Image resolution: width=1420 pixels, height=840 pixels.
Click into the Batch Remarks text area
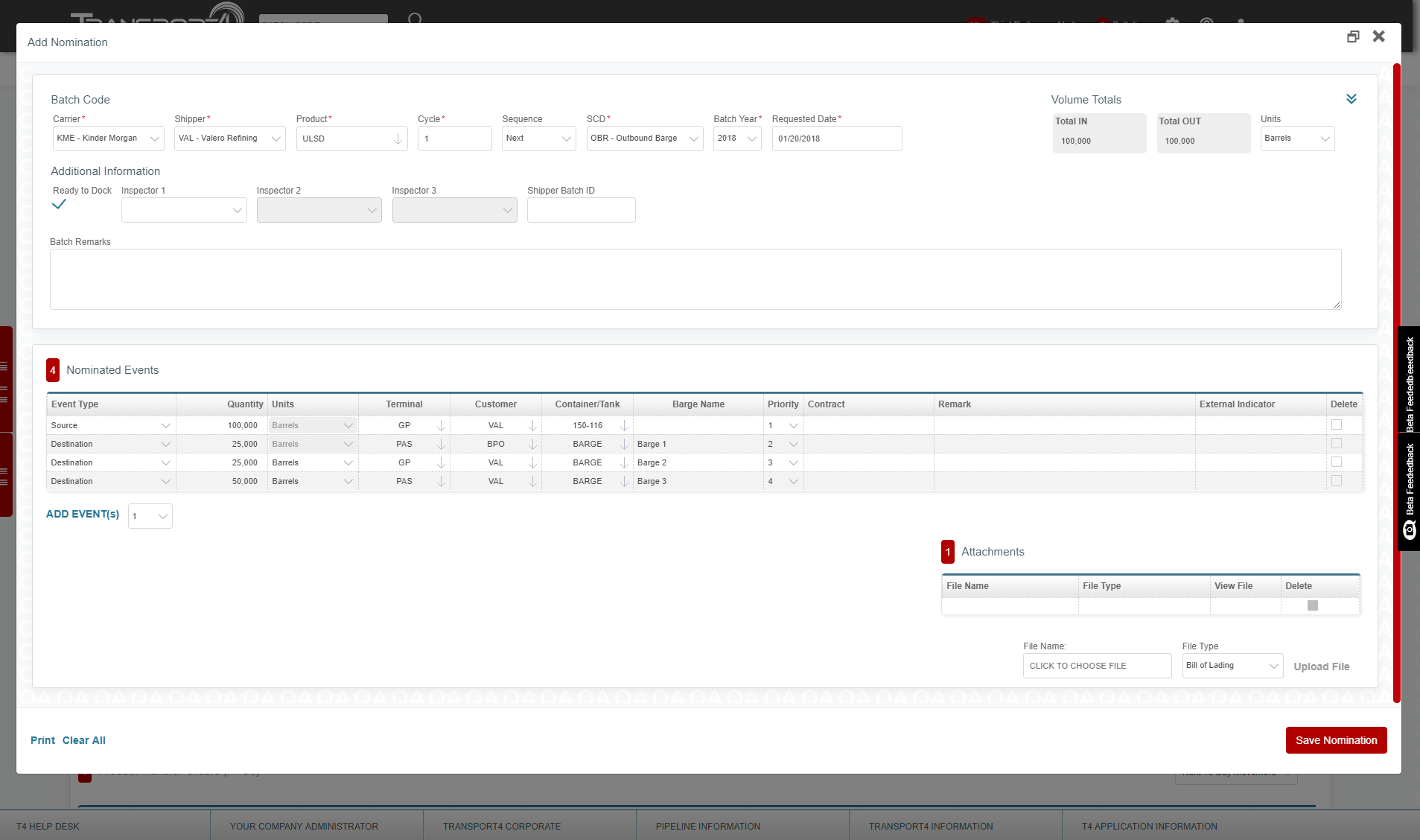pyautogui.click(x=695, y=279)
